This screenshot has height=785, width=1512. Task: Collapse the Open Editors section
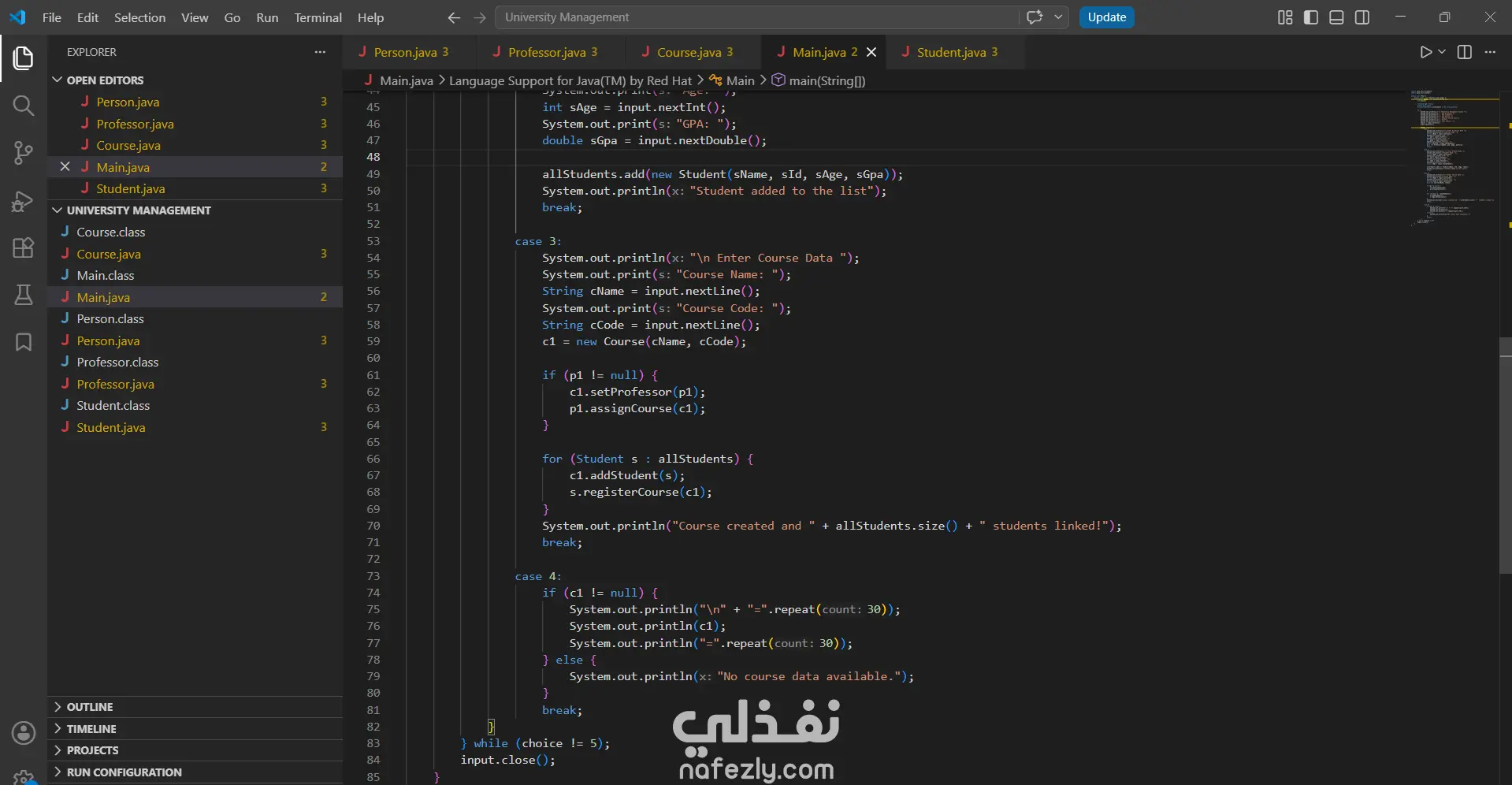(x=195, y=80)
